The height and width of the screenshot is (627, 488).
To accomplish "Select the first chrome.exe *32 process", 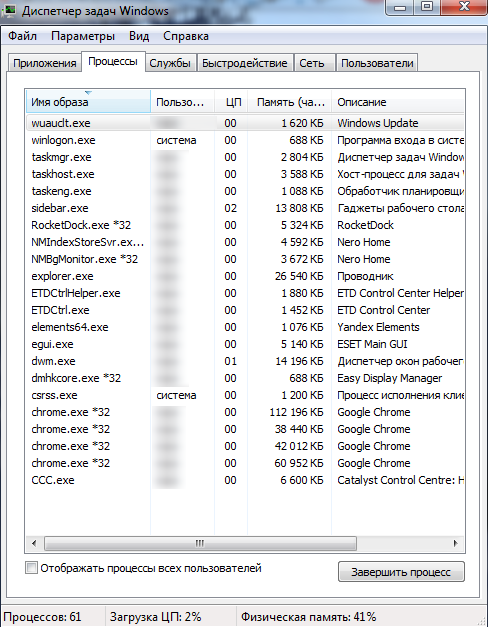I will (x=245, y=412).
